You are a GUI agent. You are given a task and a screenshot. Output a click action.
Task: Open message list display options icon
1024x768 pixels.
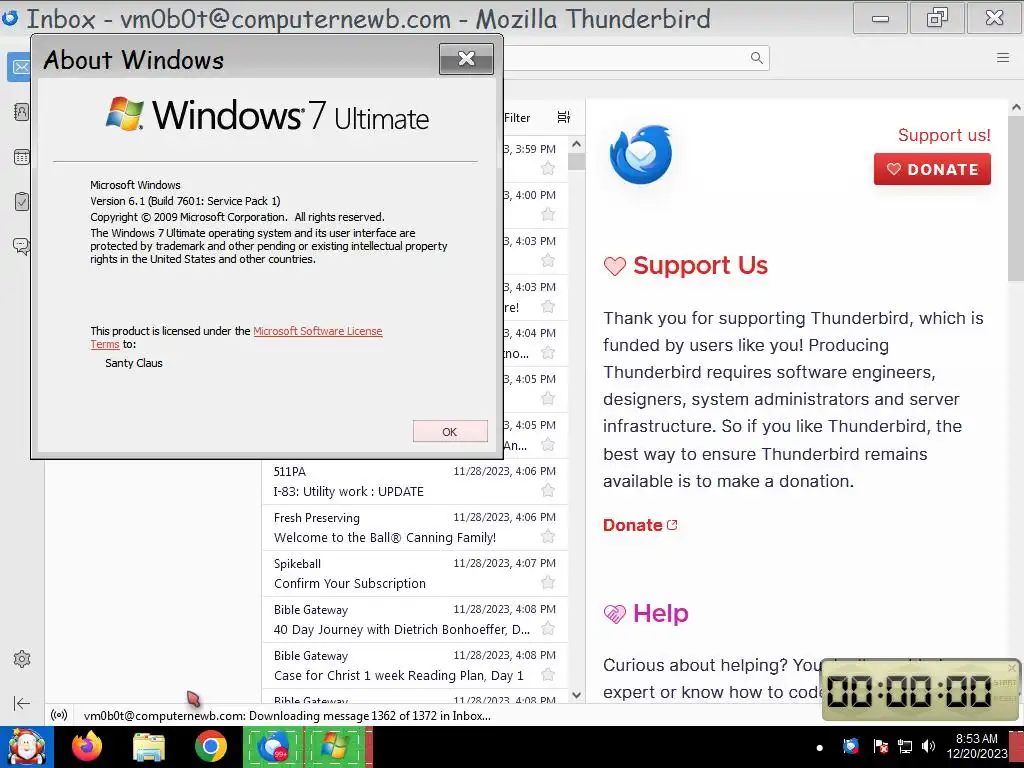tap(564, 117)
